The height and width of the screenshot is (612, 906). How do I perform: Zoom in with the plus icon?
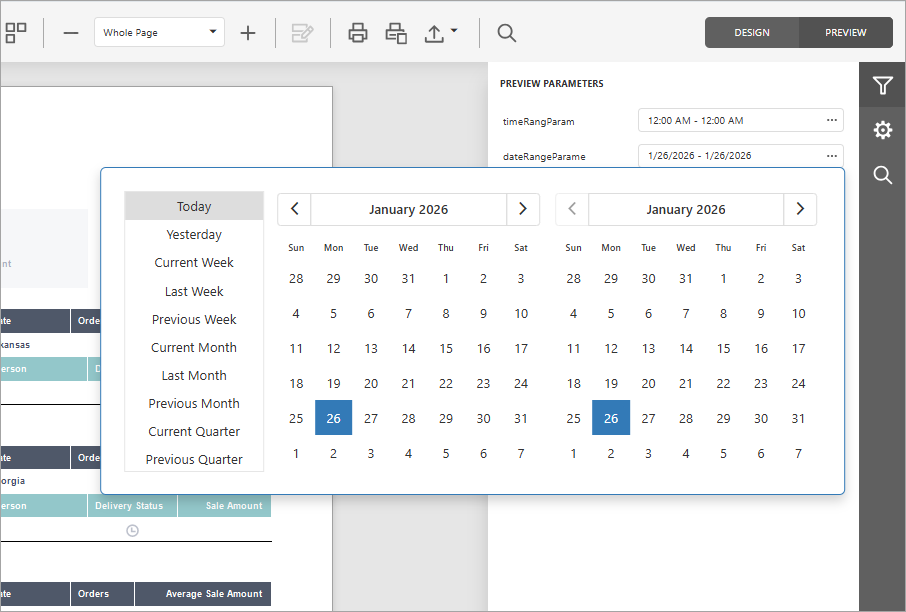tap(248, 33)
